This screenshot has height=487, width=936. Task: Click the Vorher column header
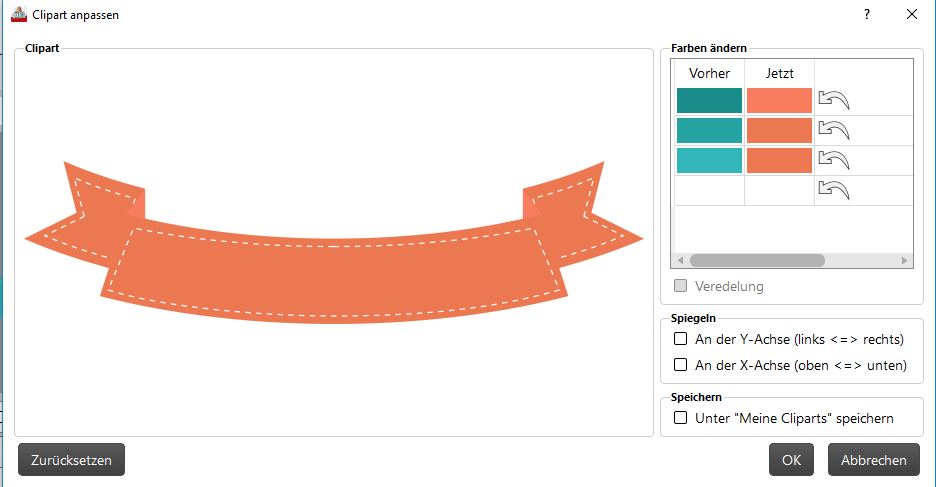(710, 73)
